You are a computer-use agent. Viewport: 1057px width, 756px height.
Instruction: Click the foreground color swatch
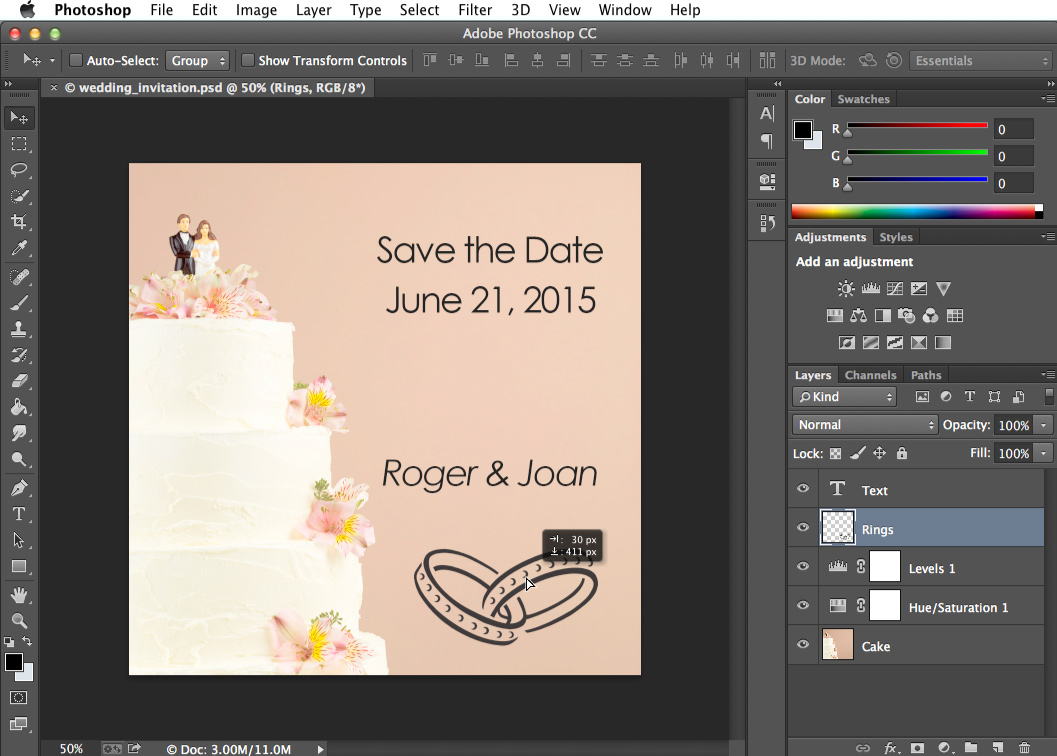14,662
